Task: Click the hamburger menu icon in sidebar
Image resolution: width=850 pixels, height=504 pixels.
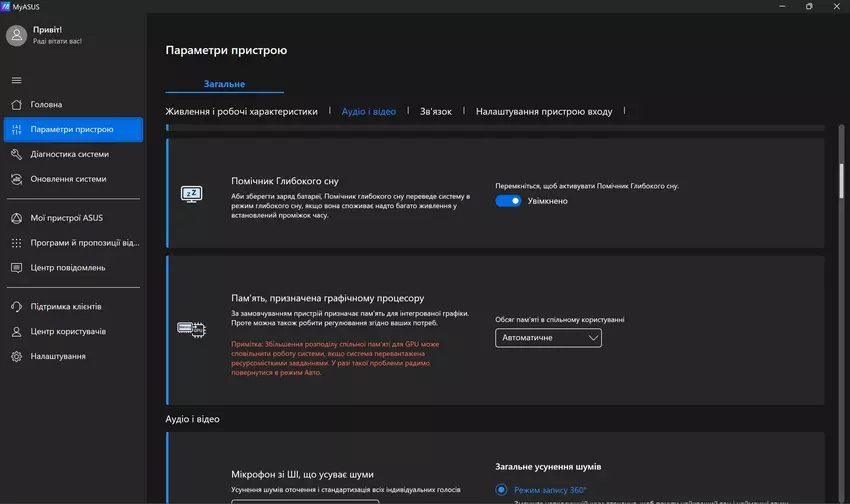Action: coord(16,80)
